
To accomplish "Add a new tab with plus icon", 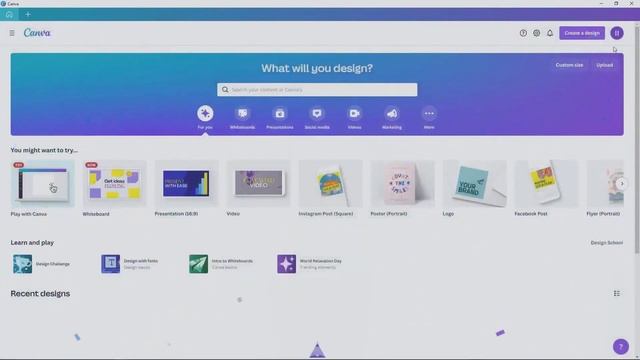I will [28, 15].
